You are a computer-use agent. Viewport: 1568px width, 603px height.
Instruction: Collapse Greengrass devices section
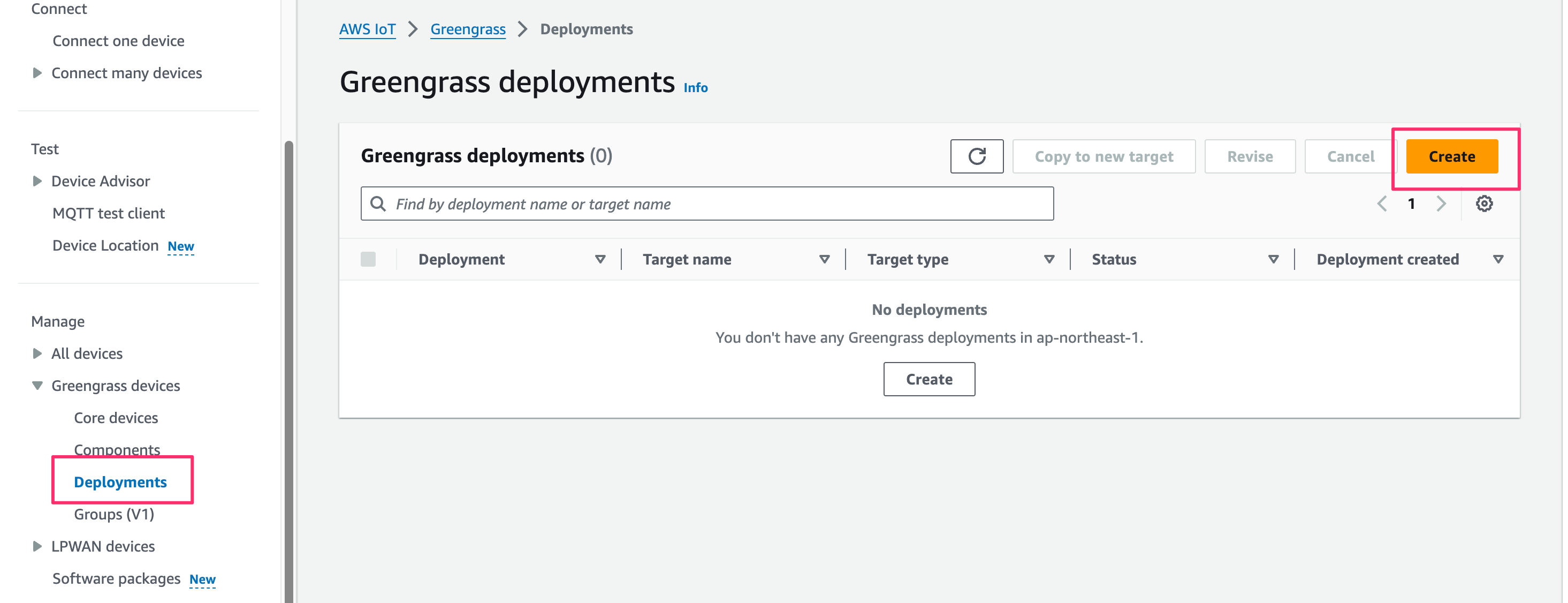pyautogui.click(x=37, y=386)
